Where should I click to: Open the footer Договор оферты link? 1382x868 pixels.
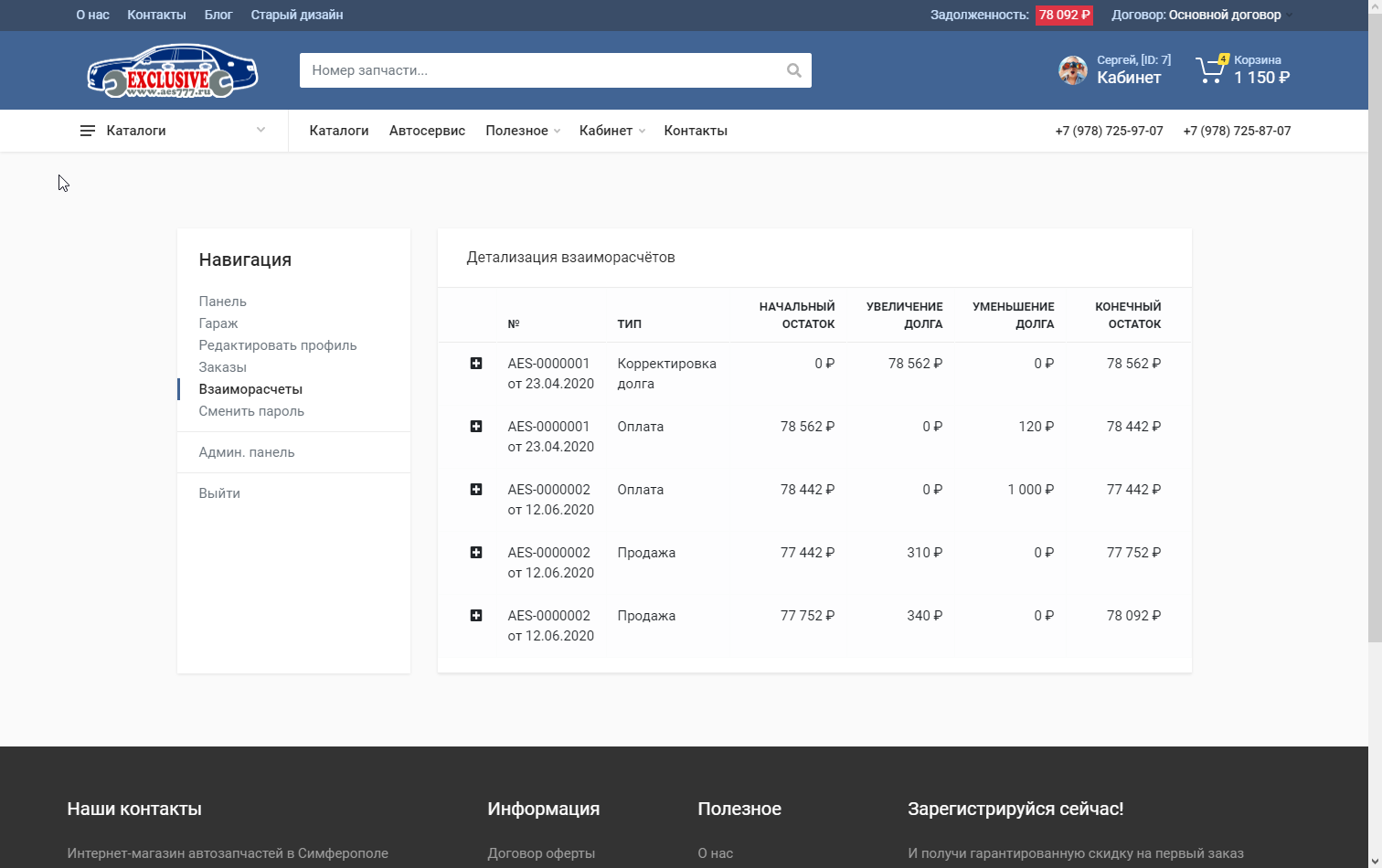[x=541, y=853]
